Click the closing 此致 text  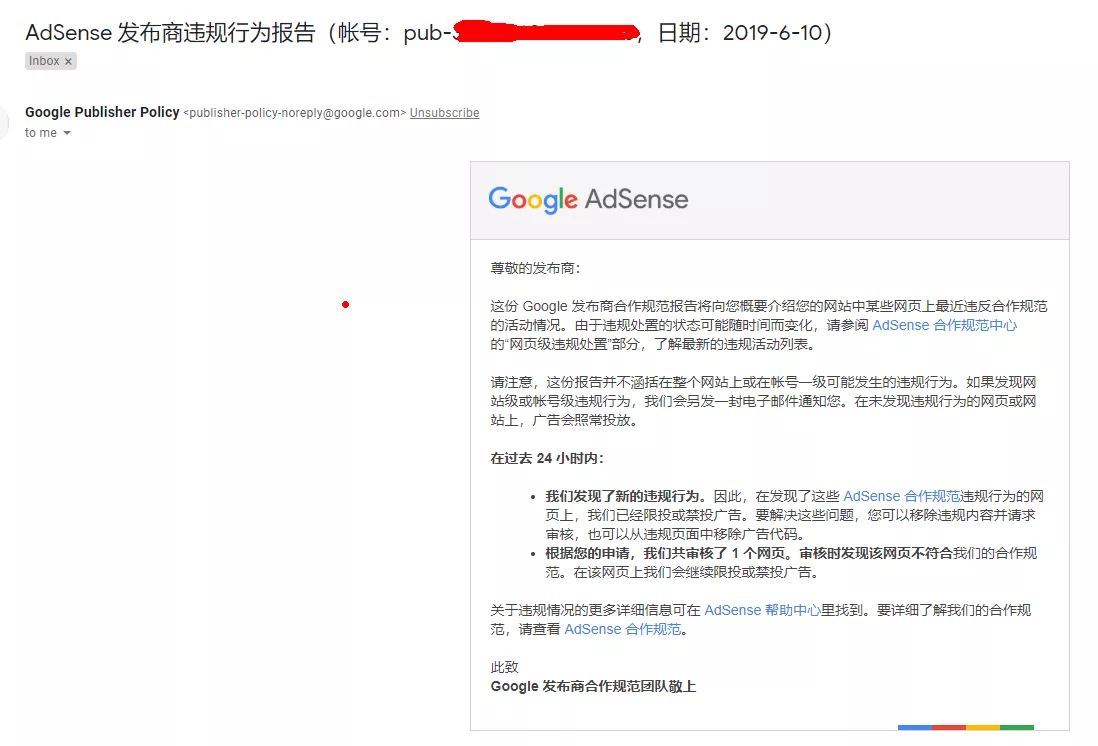504,667
